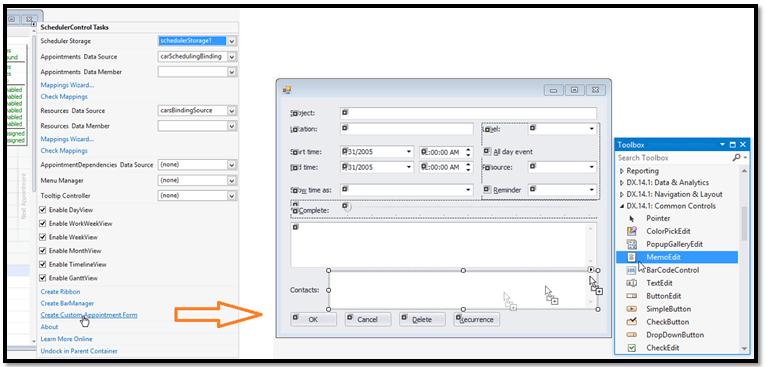Screen dimensions: 765x367
Task: Click the Create Ribbon link
Action: [x=60, y=292]
